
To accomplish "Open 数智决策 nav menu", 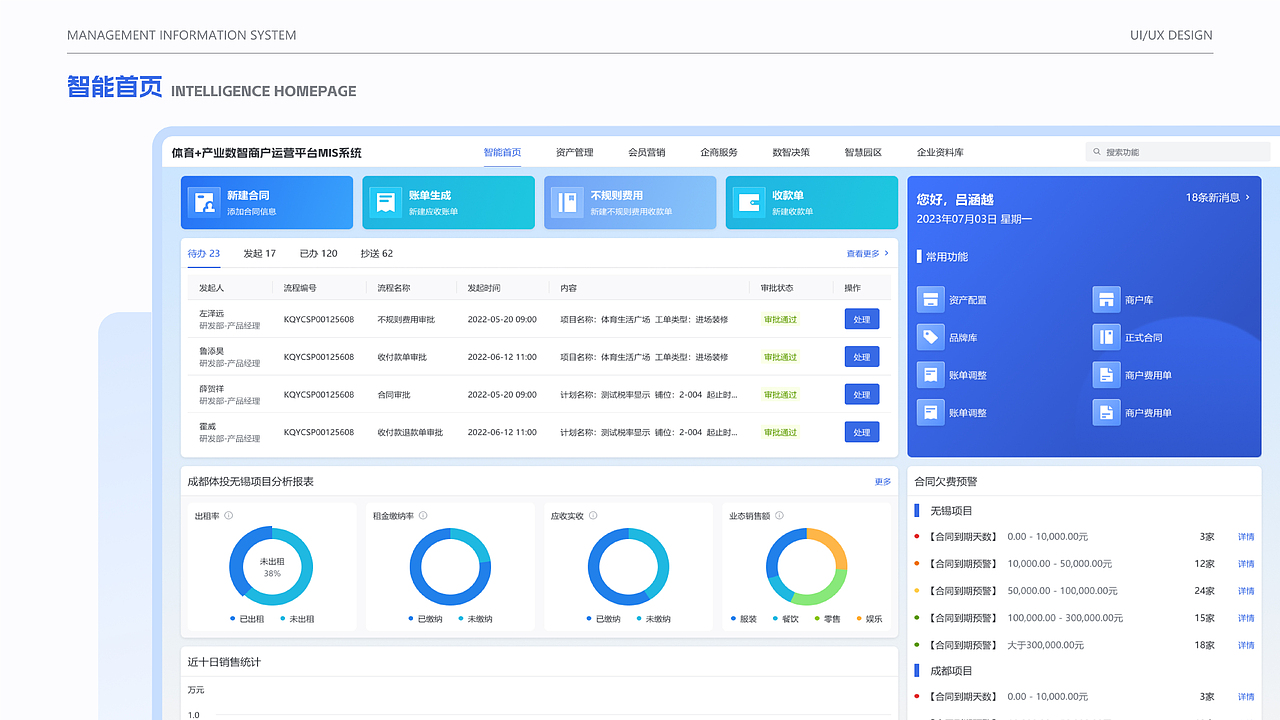I will click(791, 153).
